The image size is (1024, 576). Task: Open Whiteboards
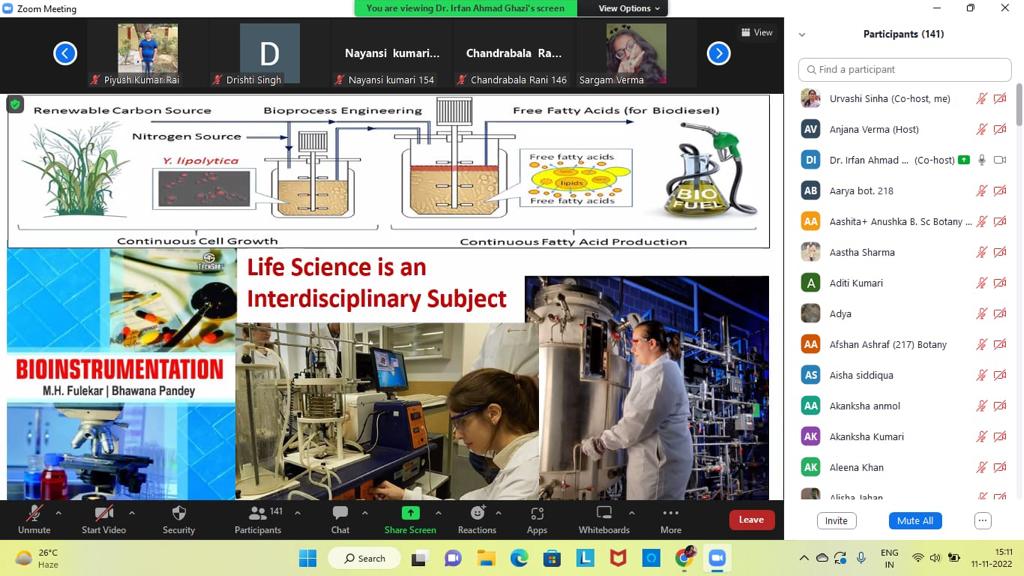(604, 518)
